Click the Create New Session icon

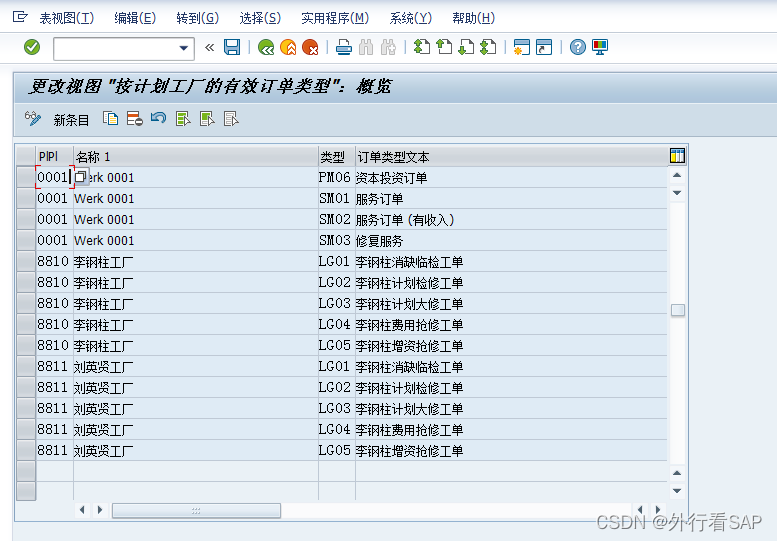522,48
